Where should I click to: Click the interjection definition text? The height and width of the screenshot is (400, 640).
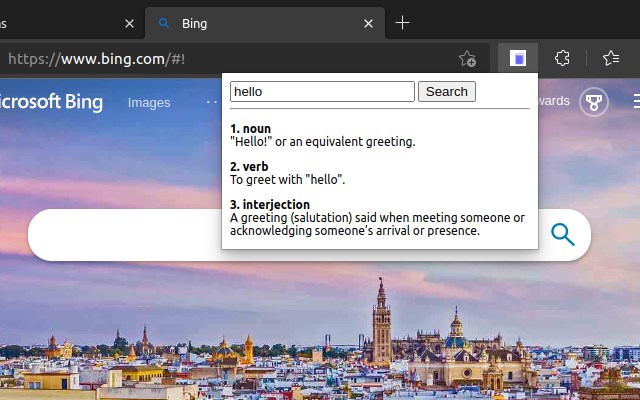376,224
